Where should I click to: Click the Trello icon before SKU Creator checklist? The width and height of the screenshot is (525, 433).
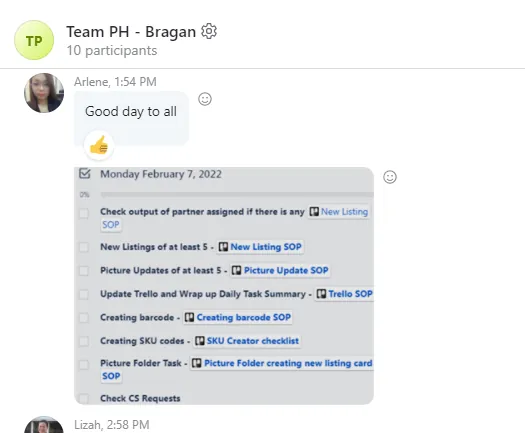pyautogui.click(x=200, y=341)
